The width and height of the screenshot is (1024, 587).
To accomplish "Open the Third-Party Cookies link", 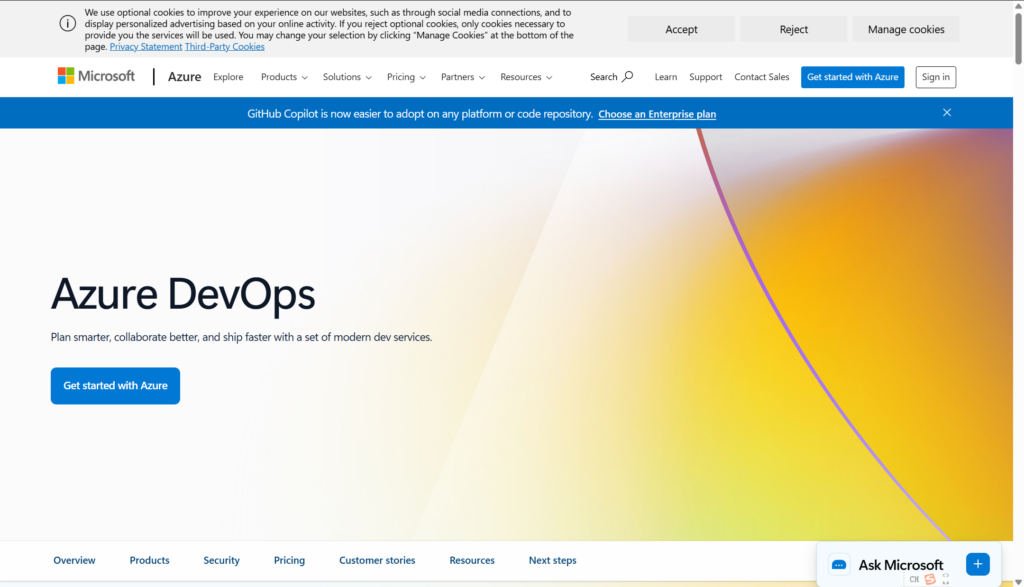I will coord(225,46).
